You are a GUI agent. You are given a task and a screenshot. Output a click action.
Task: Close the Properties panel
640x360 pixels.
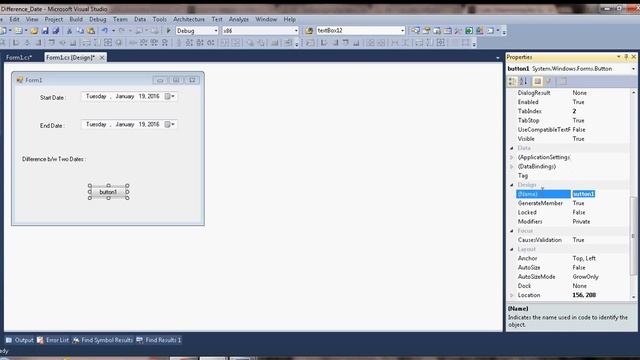(633, 57)
